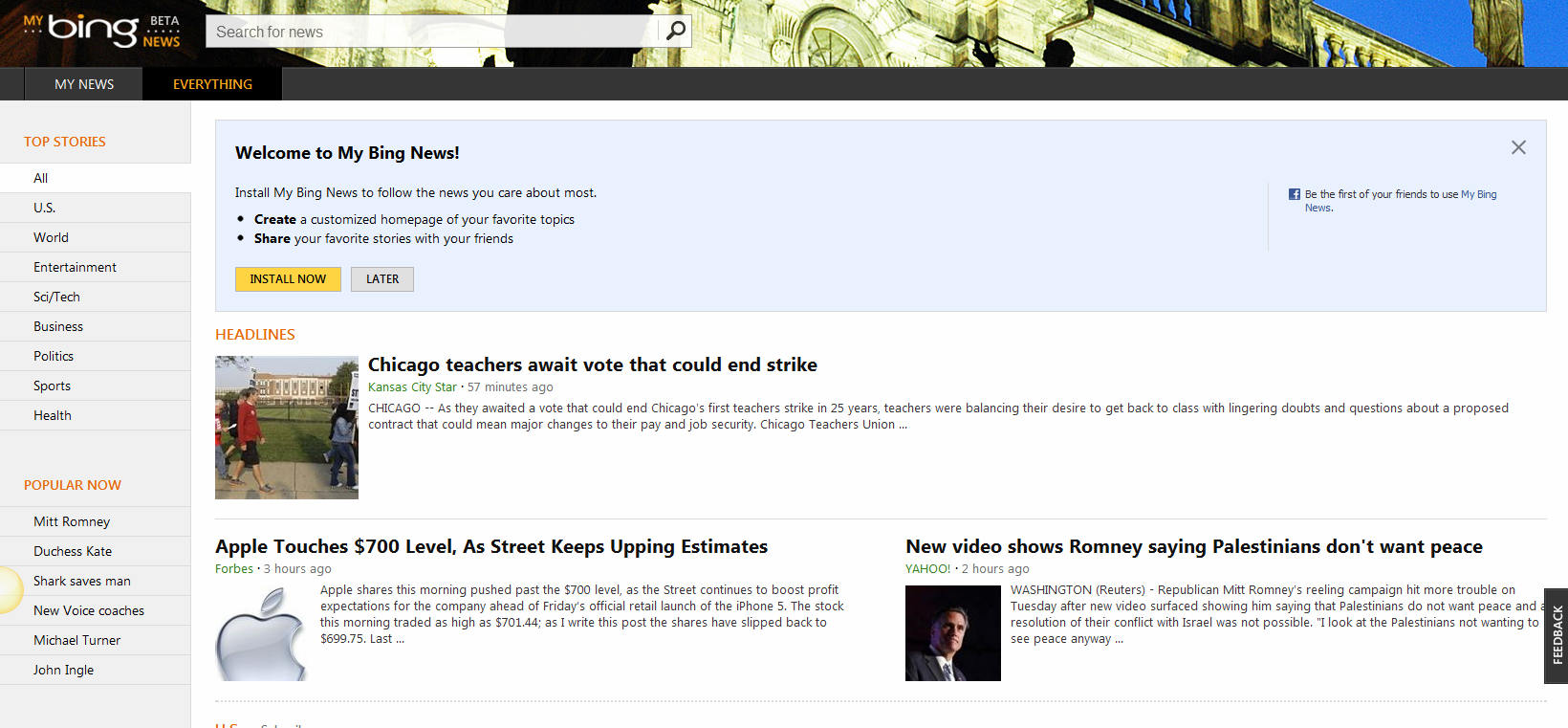Open the Health category
Image resolution: width=1568 pixels, height=728 pixels.
coord(96,415)
